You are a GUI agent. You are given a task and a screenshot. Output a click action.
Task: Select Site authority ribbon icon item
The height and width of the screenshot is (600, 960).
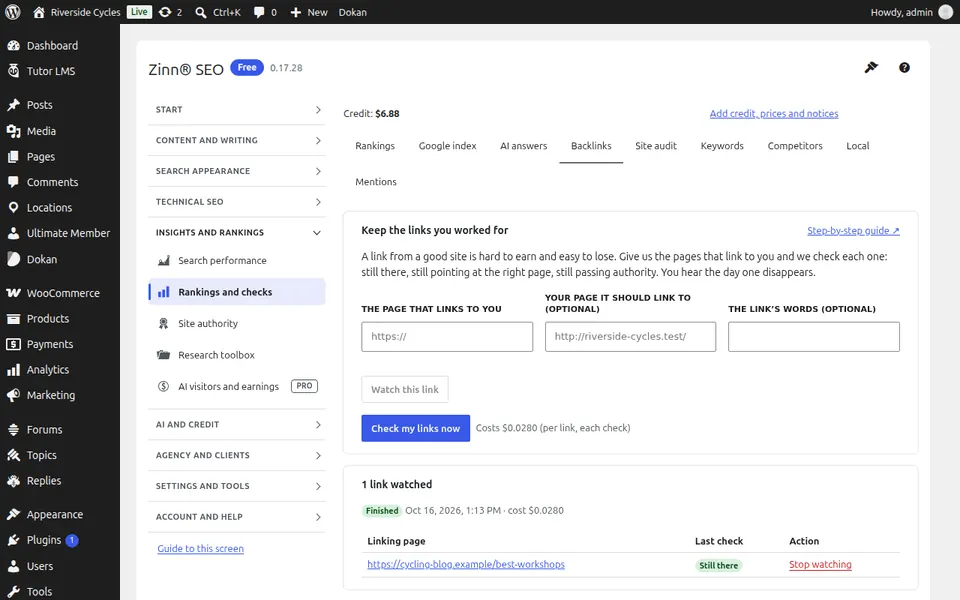pos(163,323)
